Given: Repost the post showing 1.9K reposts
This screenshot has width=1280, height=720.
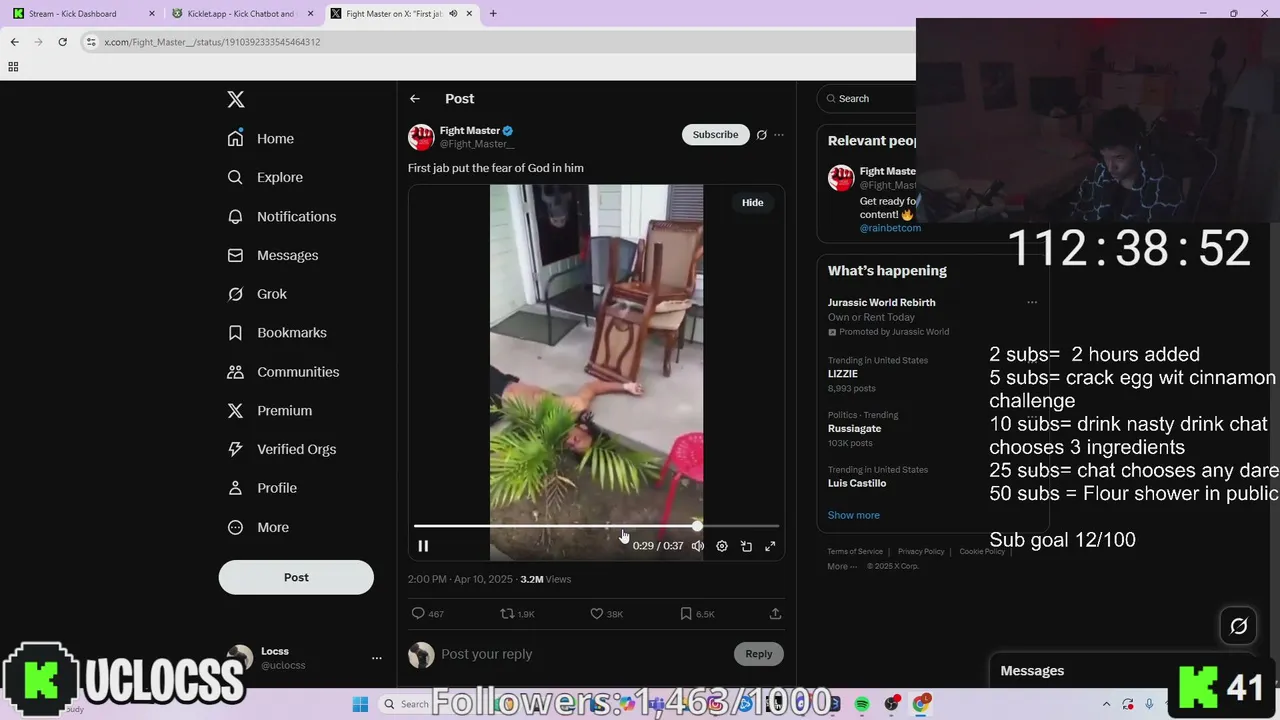Looking at the screenshot, I should tap(517, 613).
